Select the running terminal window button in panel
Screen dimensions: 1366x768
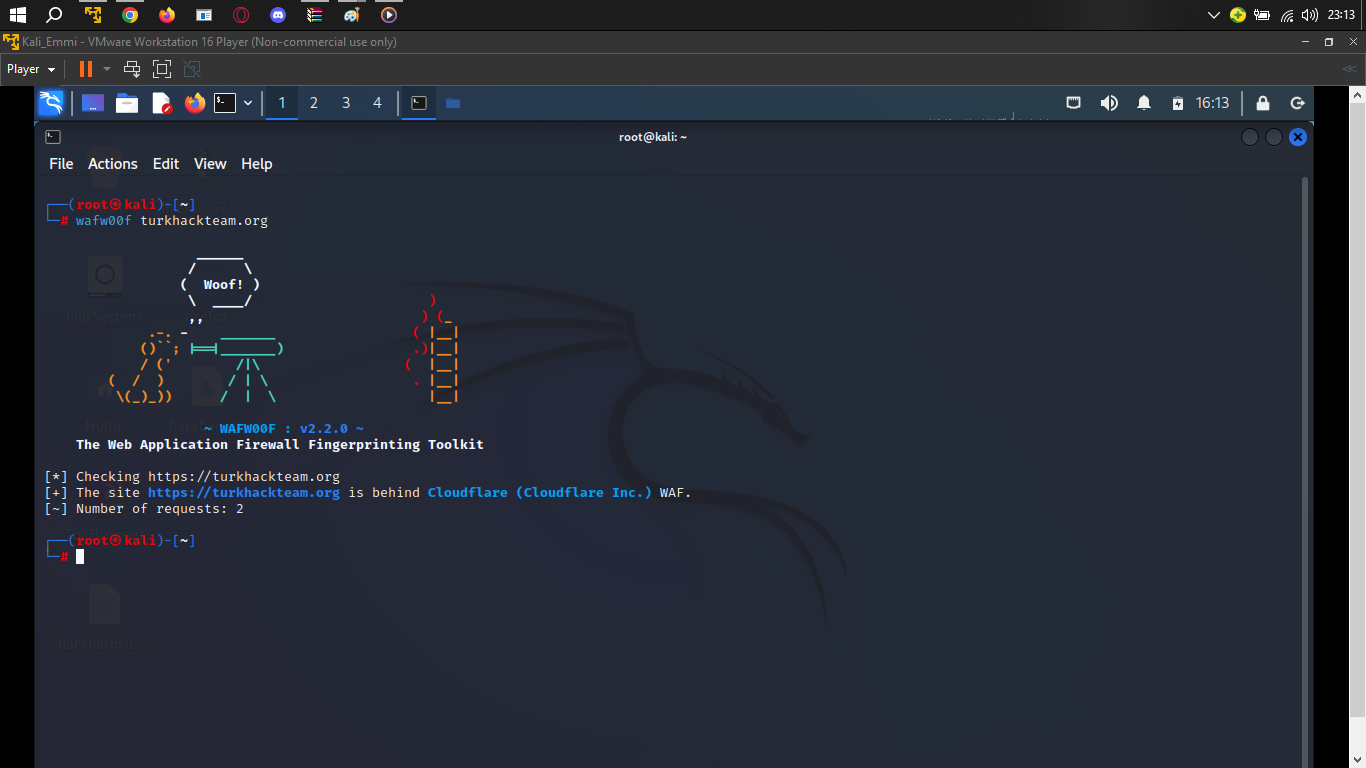pyautogui.click(x=419, y=103)
